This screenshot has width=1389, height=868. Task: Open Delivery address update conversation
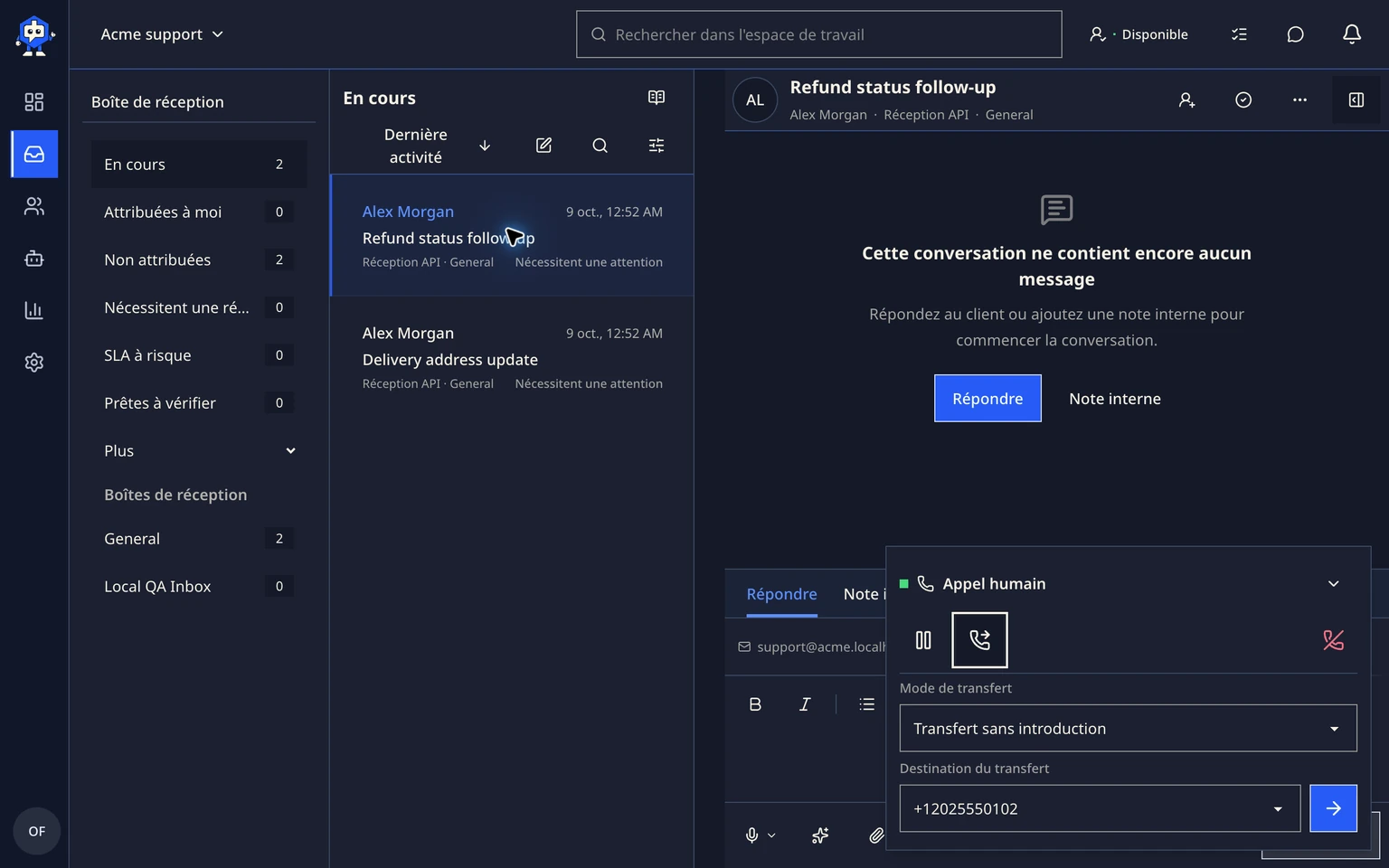click(512, 358)
